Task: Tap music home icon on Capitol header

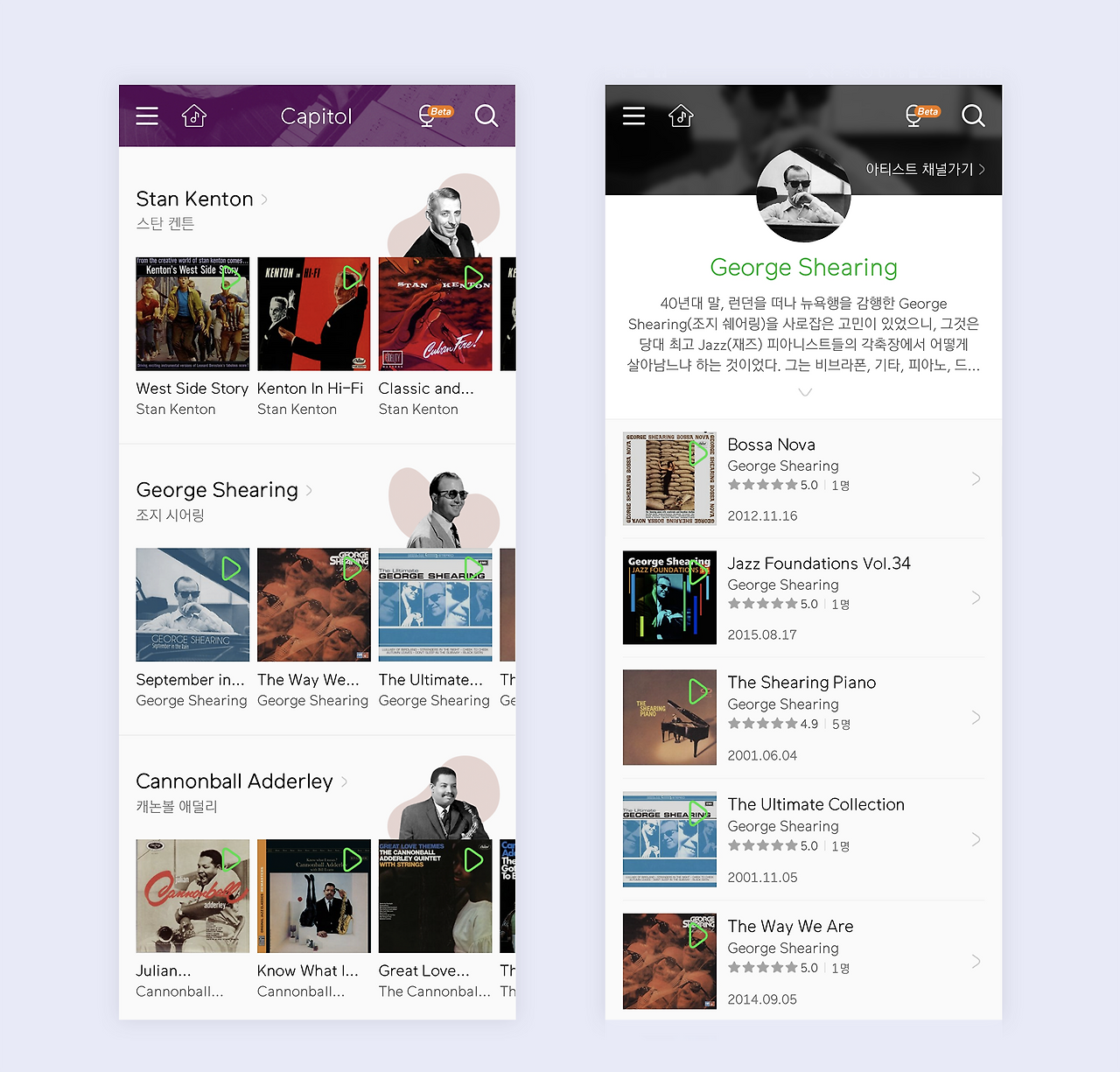Action: pos(194,116)
